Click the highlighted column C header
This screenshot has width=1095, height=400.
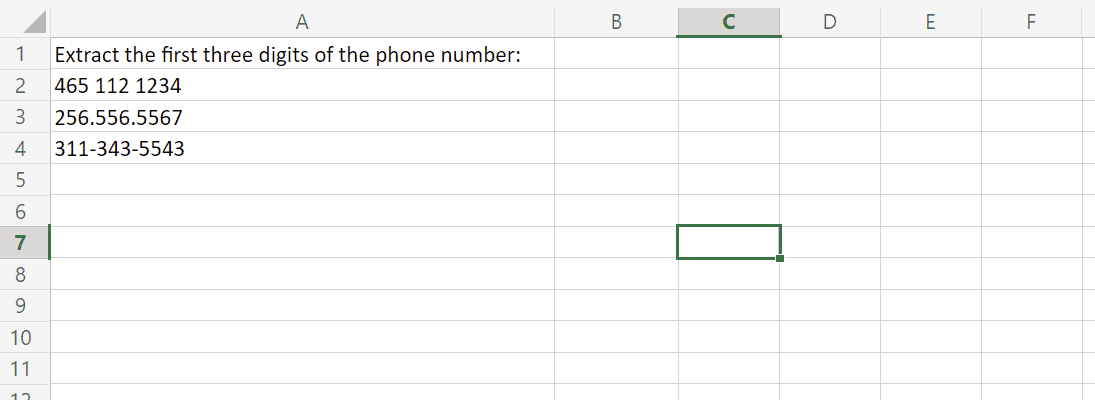728,21
